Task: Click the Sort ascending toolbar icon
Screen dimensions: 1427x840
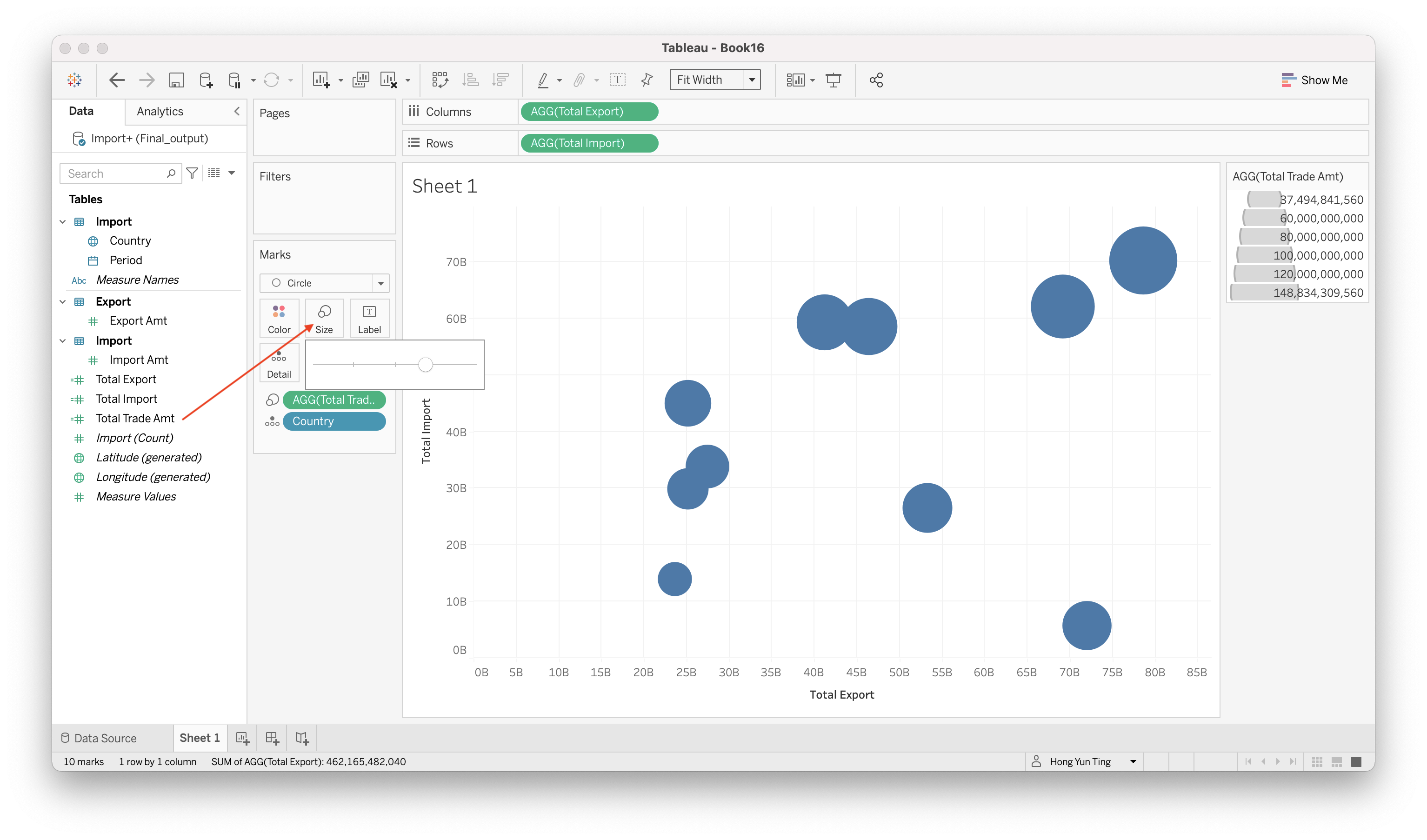Action: tap(471, 80)
